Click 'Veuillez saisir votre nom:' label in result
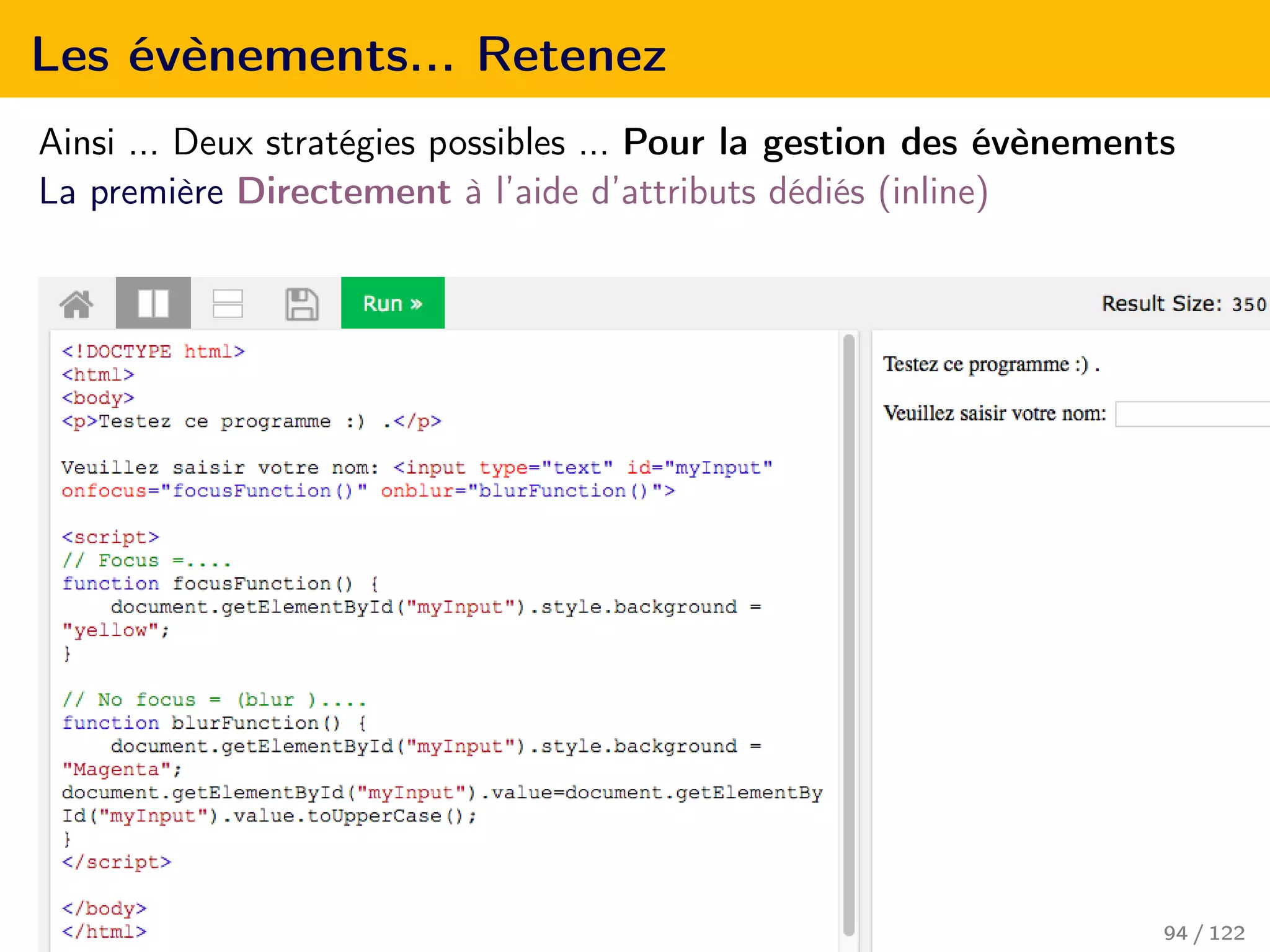 click(x=995, y=413)
